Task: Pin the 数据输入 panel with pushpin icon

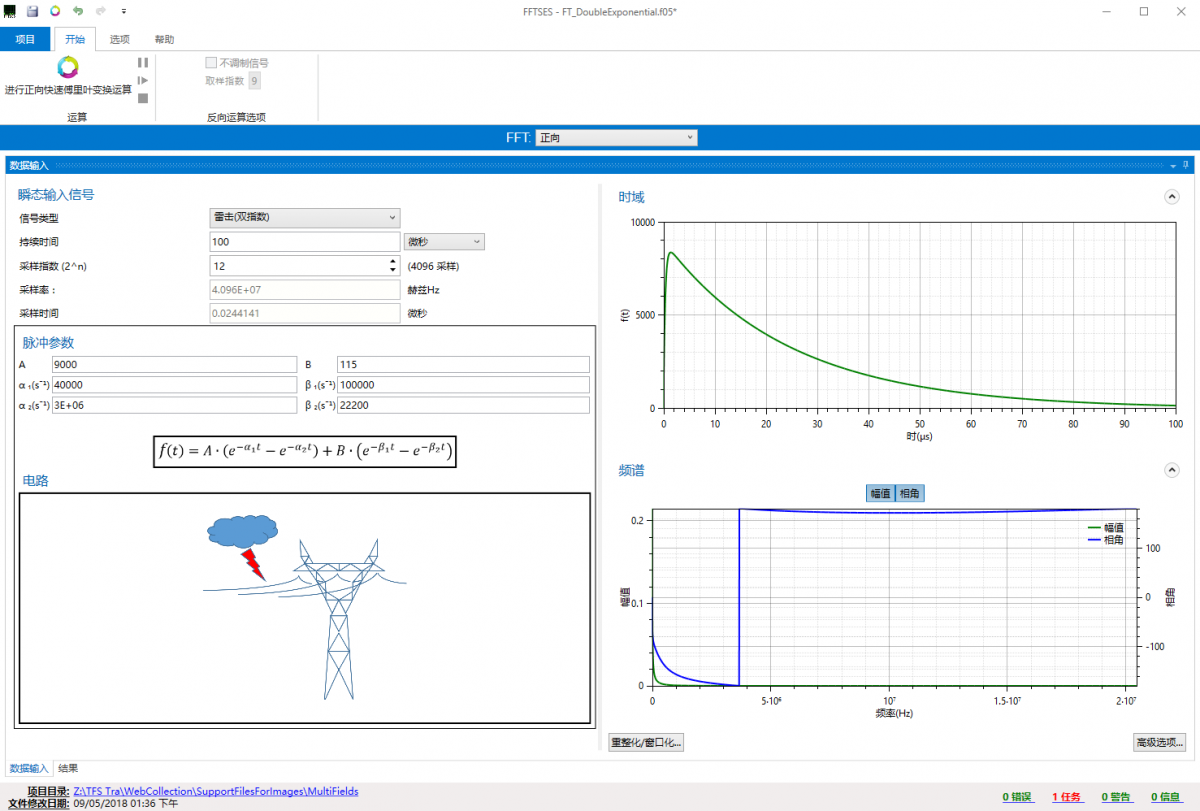Action: click(x=1186, y=165)
